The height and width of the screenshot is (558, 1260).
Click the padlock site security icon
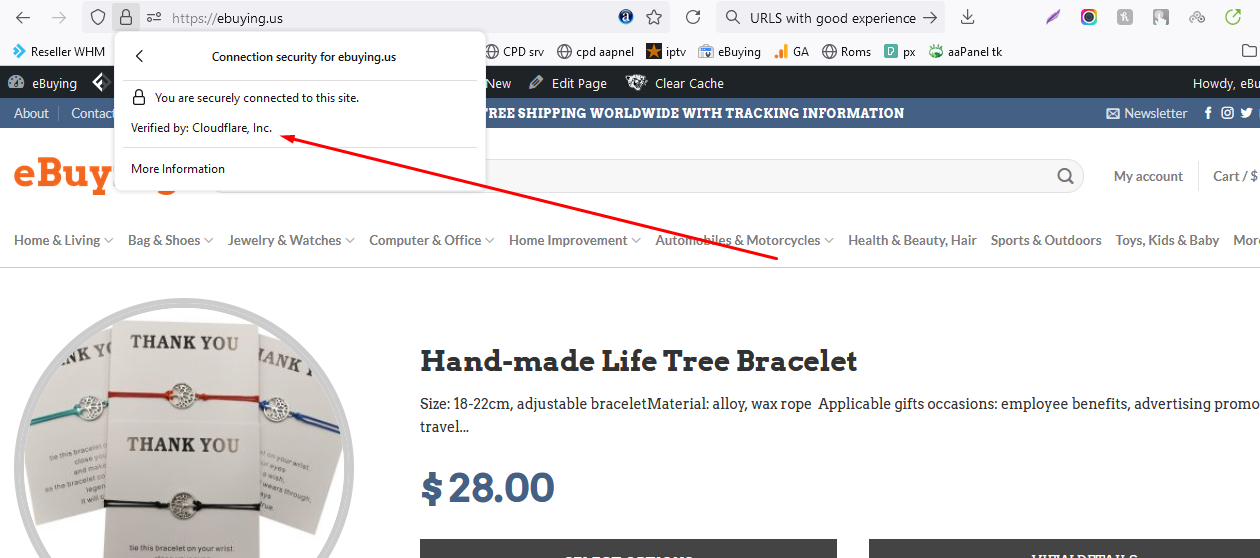[125, 17]
